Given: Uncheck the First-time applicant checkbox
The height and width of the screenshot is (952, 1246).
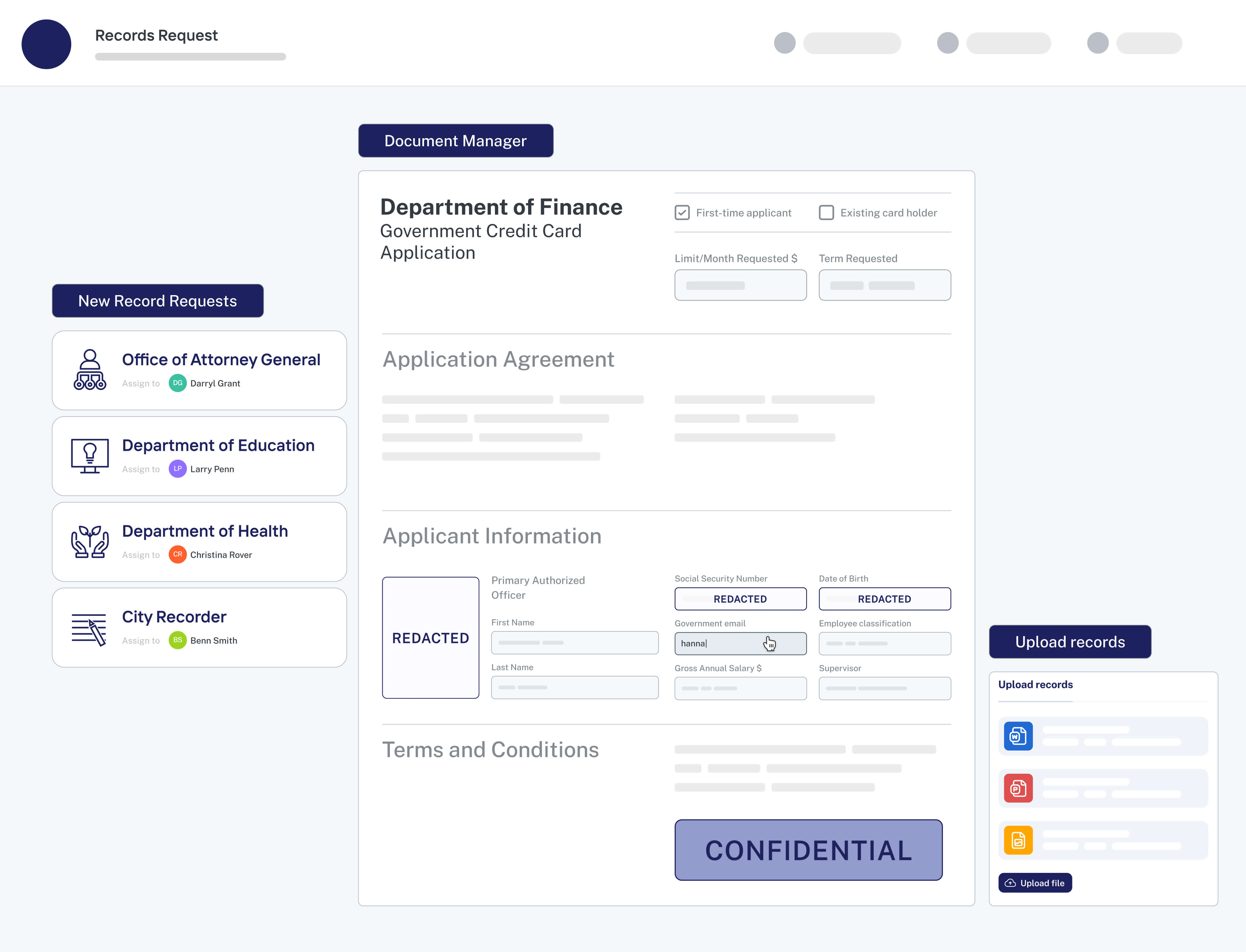Looking at the screenshot, I should coord(682,213).
